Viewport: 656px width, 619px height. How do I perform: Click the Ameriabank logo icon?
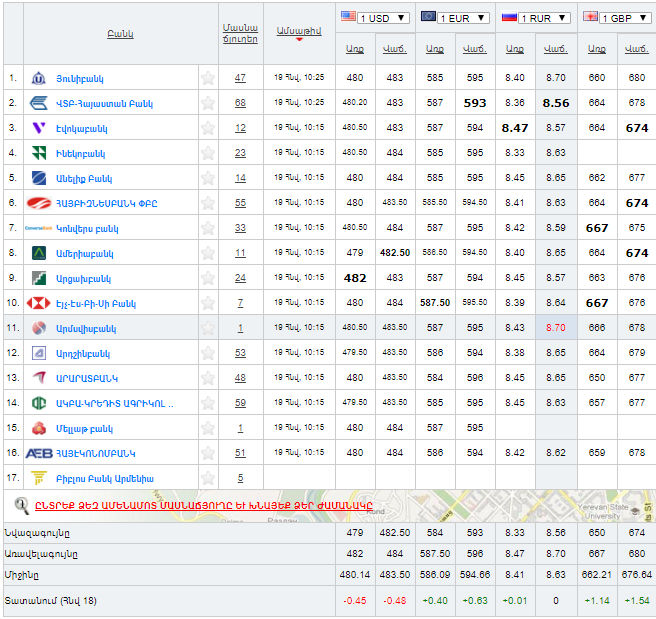[39, 253]
